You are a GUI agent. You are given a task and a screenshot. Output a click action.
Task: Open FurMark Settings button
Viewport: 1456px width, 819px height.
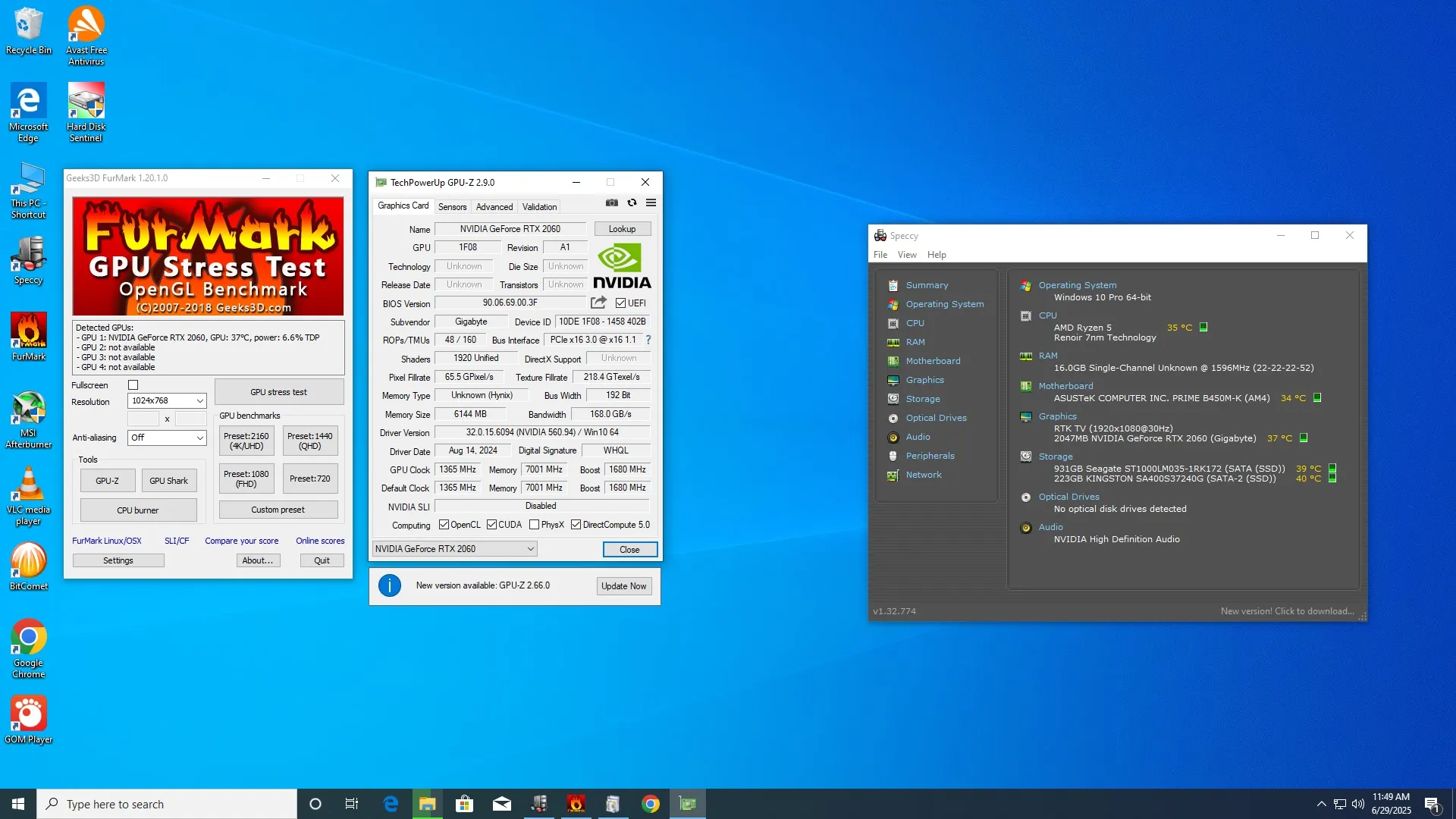[x=118, y=560]
